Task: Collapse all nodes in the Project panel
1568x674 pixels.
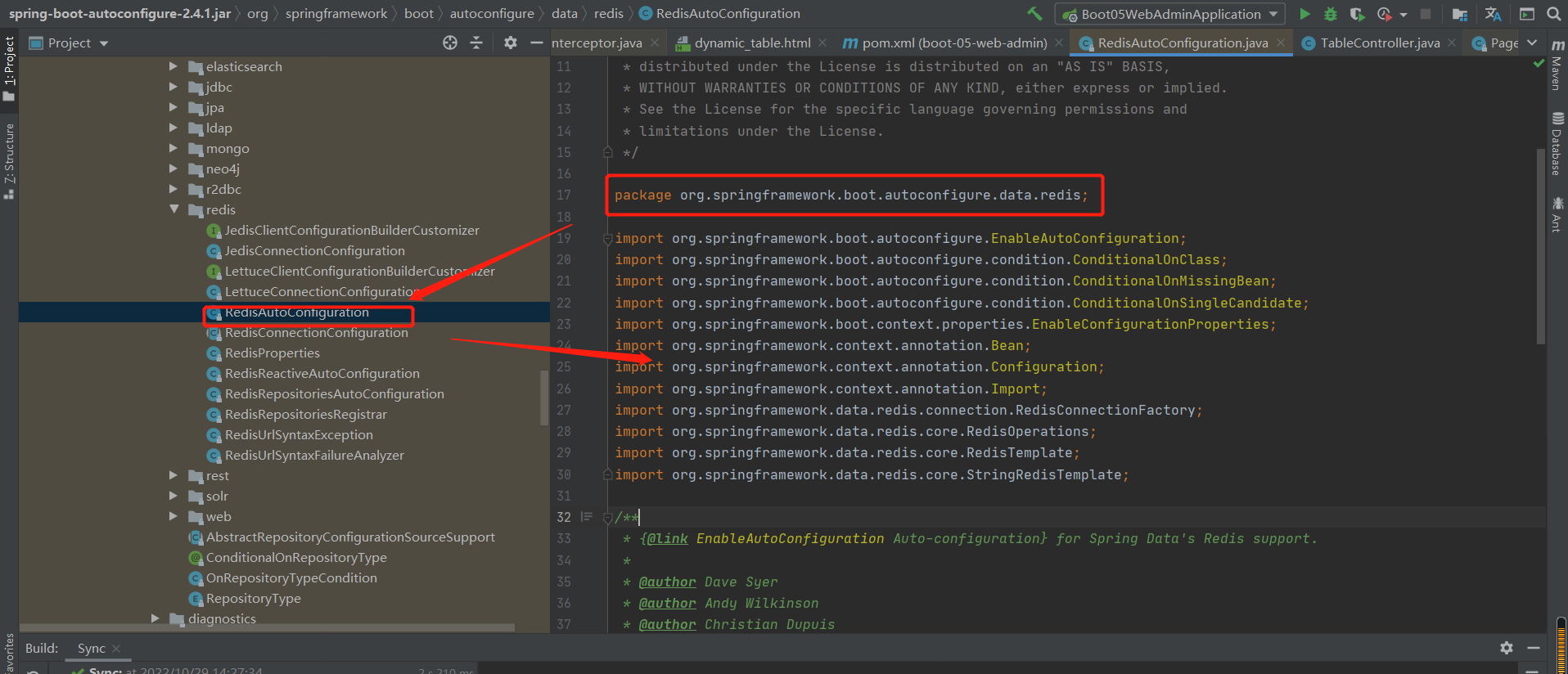Action: (476, 43)
